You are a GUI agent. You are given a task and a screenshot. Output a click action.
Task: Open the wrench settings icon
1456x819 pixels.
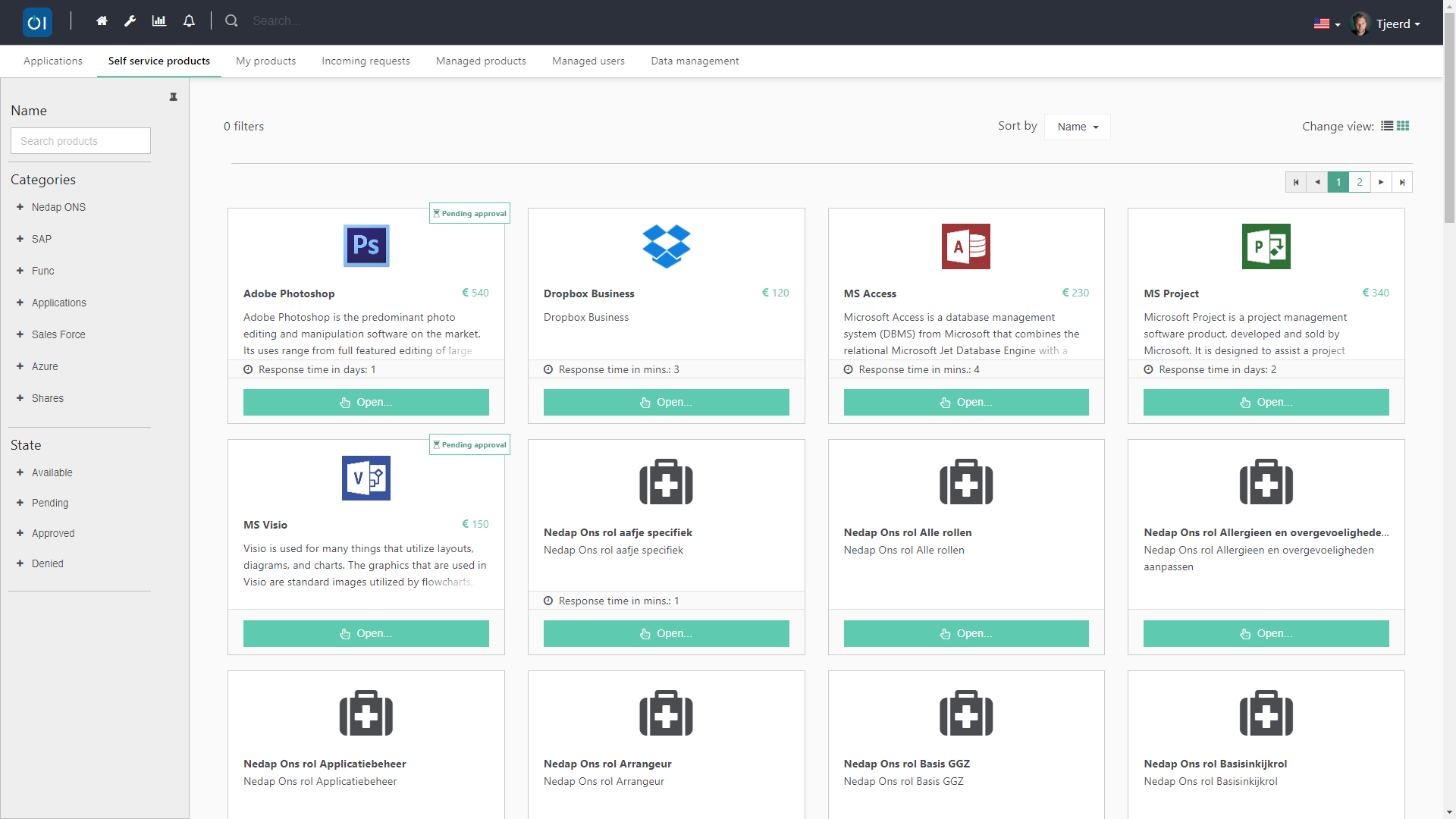point(130,21)
